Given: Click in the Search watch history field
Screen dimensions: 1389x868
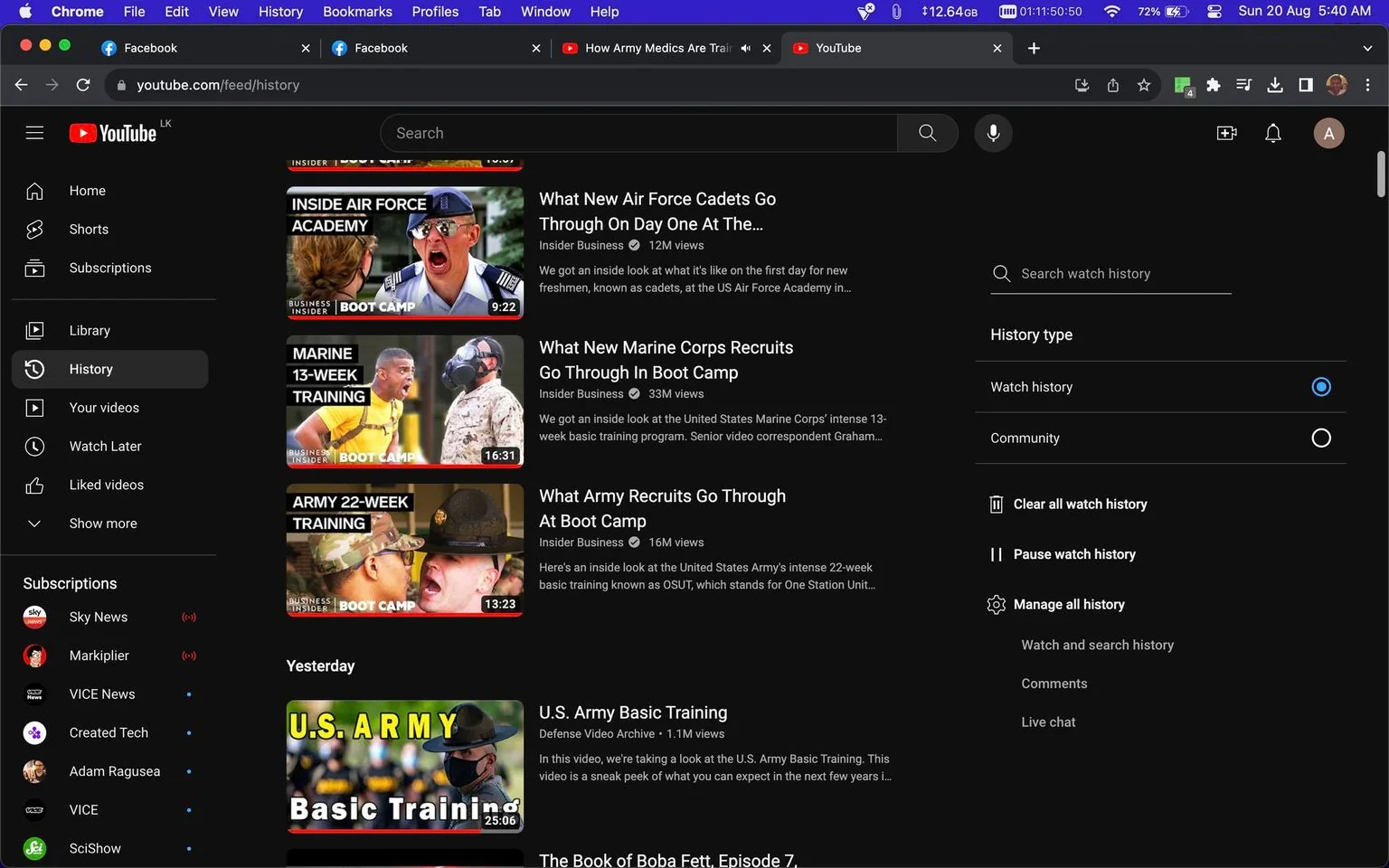Looking at the screenshot, I should click(x=1111, y=274).
